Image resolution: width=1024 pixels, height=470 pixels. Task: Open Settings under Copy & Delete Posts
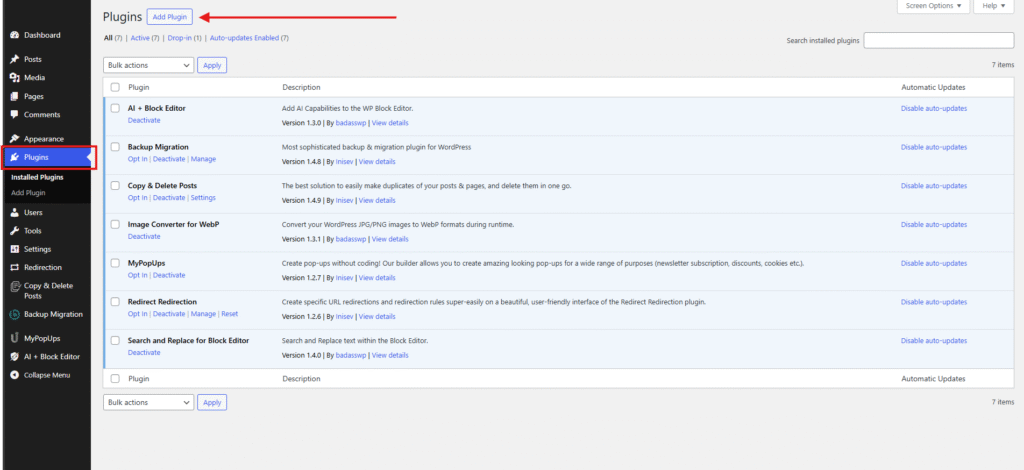click(x=203, y=198)
